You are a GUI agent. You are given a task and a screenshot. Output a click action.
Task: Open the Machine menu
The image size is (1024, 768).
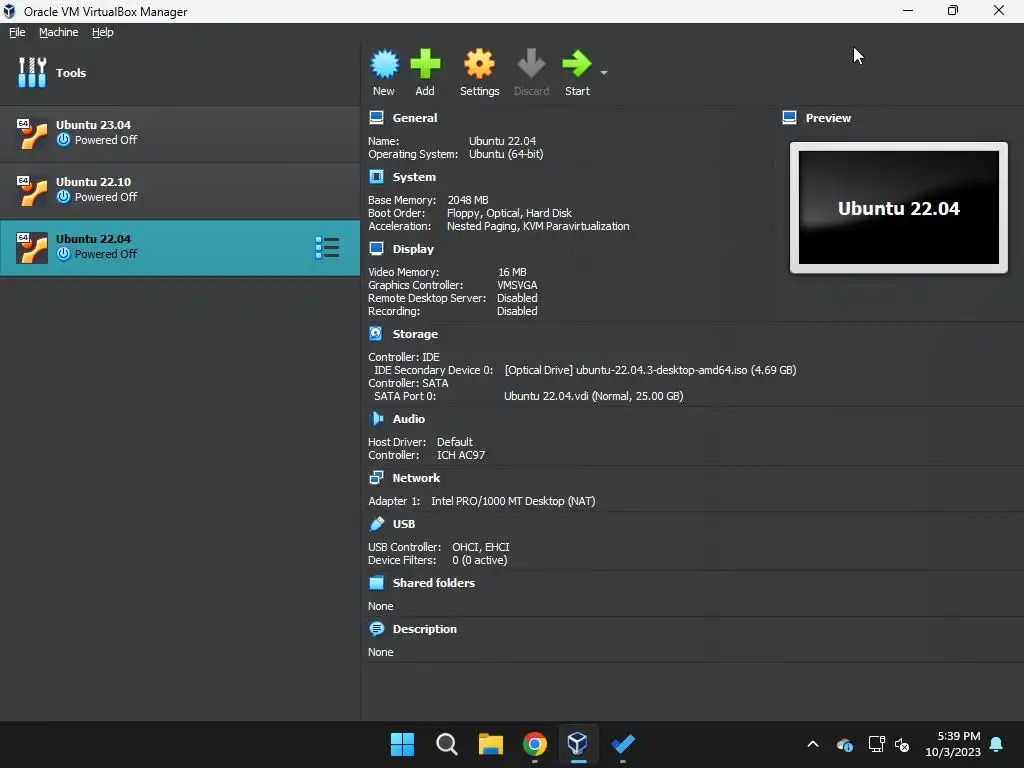(x=58, y=32)
